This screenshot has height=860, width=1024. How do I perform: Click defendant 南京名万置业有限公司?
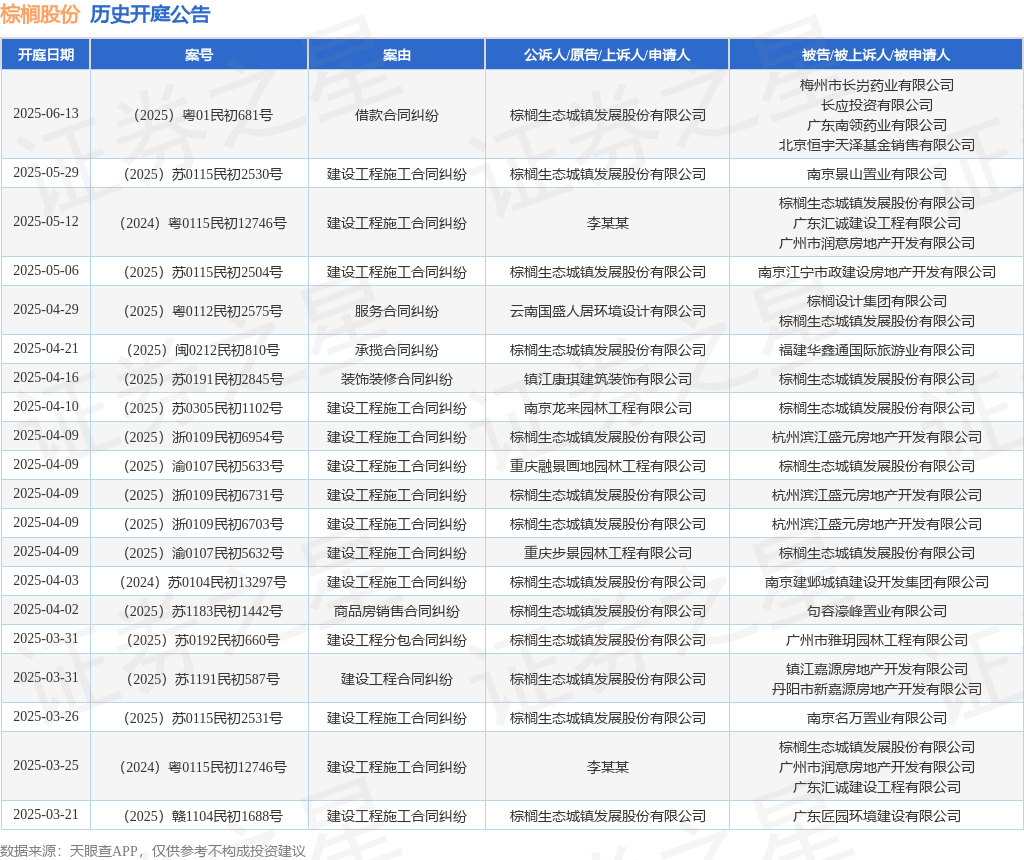point(876,718)
